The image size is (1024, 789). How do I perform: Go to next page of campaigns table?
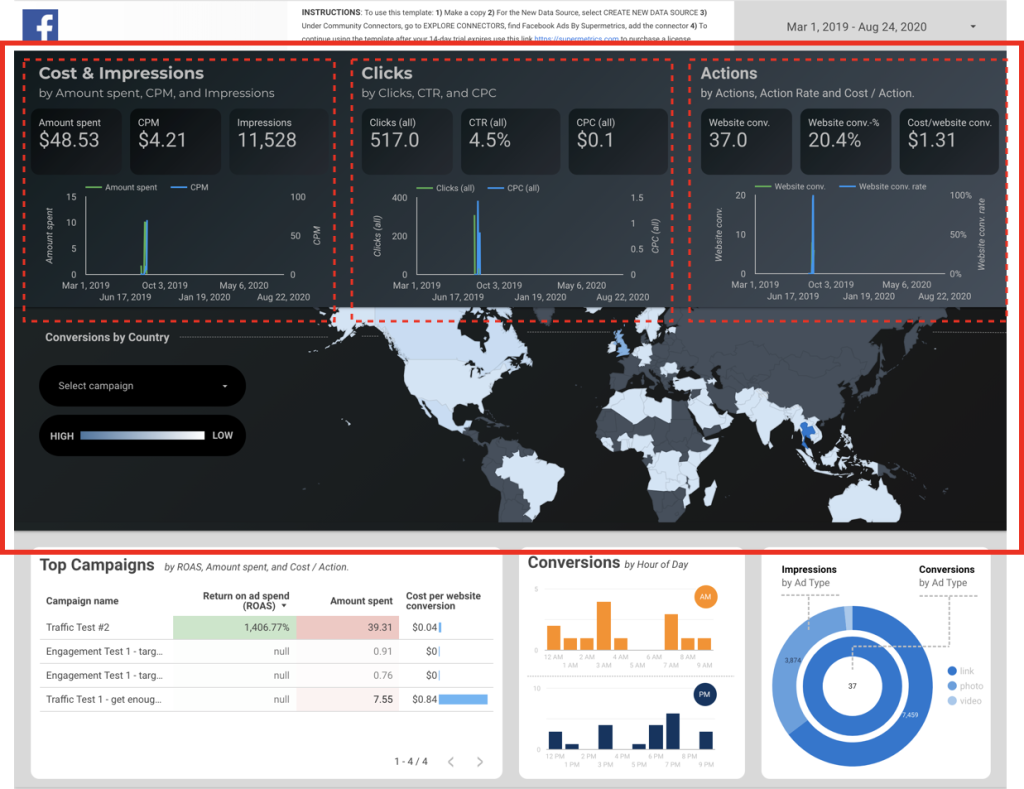[x=480, y=762]
